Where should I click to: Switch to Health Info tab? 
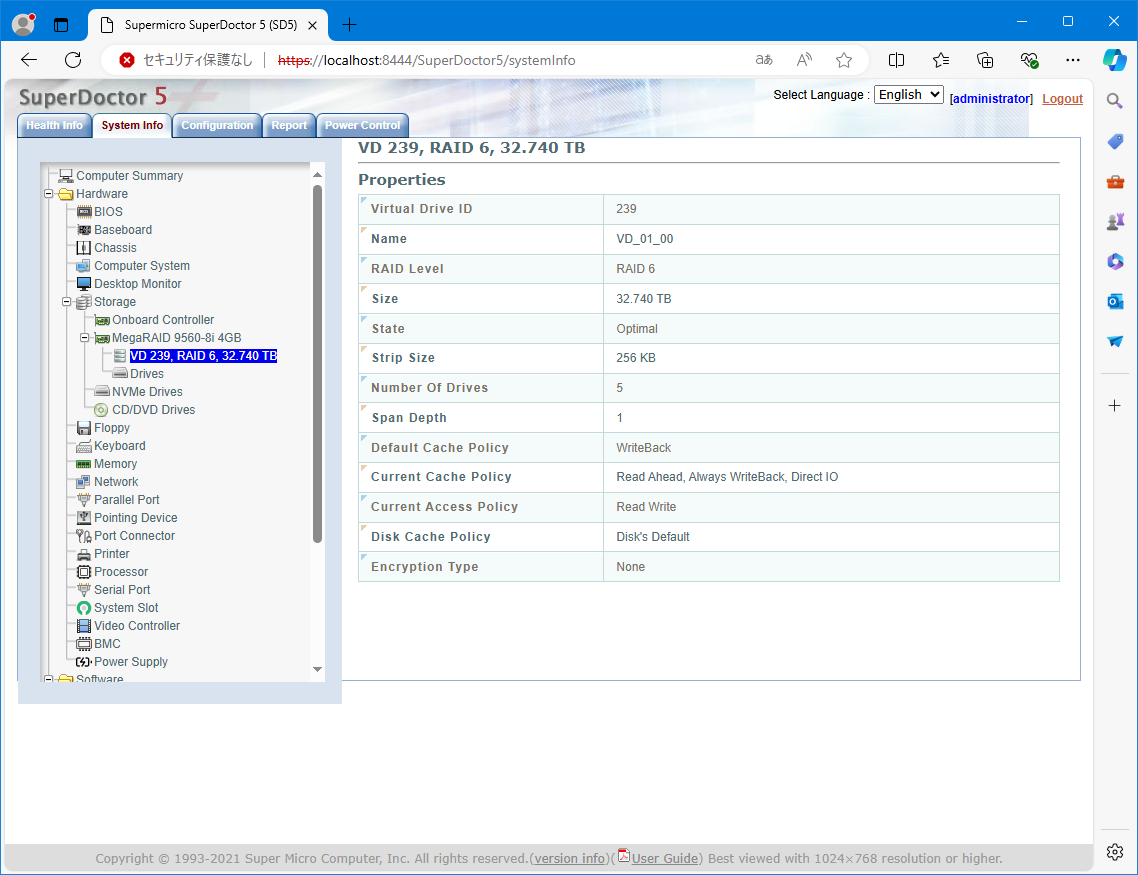coord(54,126)
